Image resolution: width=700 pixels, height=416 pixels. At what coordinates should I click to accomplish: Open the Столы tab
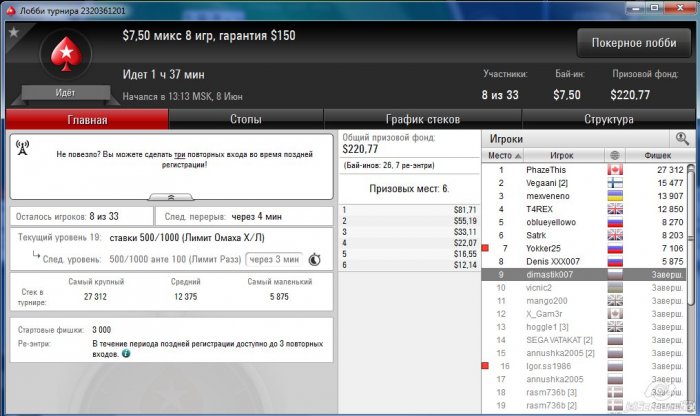tap(246, 120)
